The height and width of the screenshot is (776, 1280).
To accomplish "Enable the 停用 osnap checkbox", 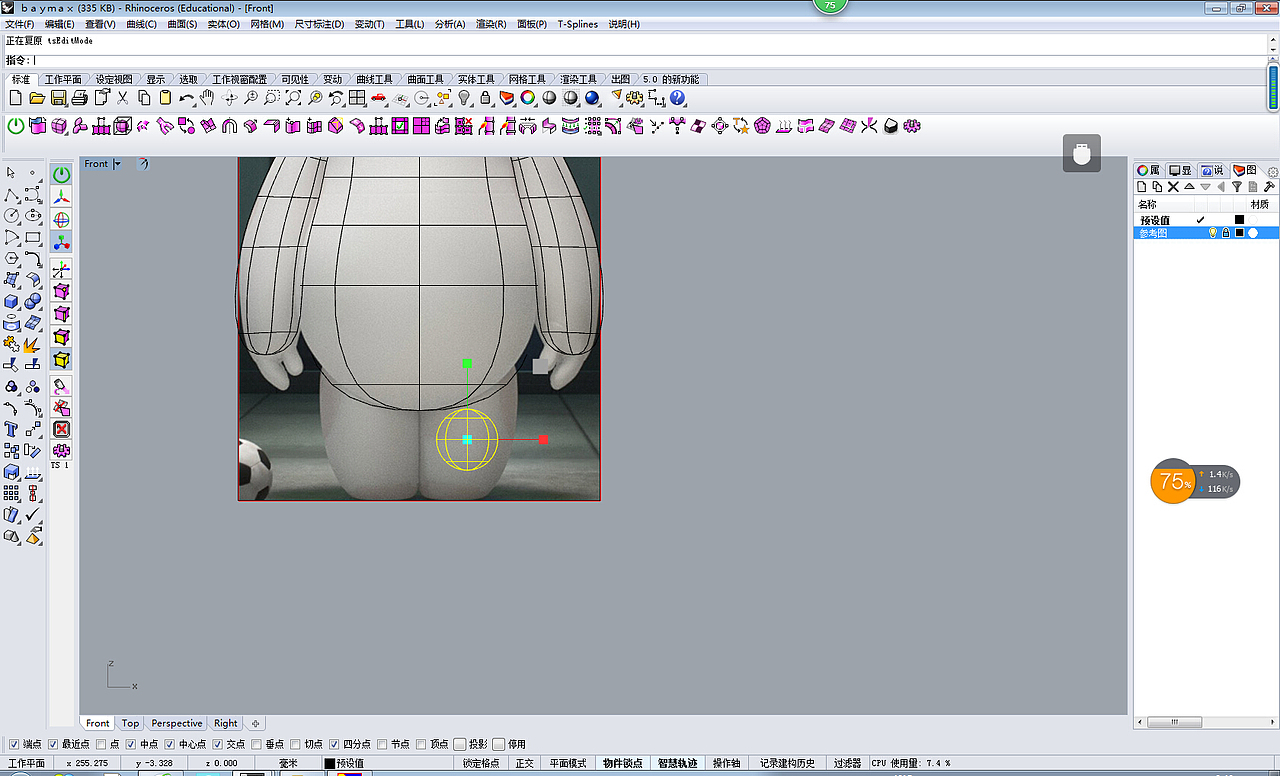I will tap(499, 744).
